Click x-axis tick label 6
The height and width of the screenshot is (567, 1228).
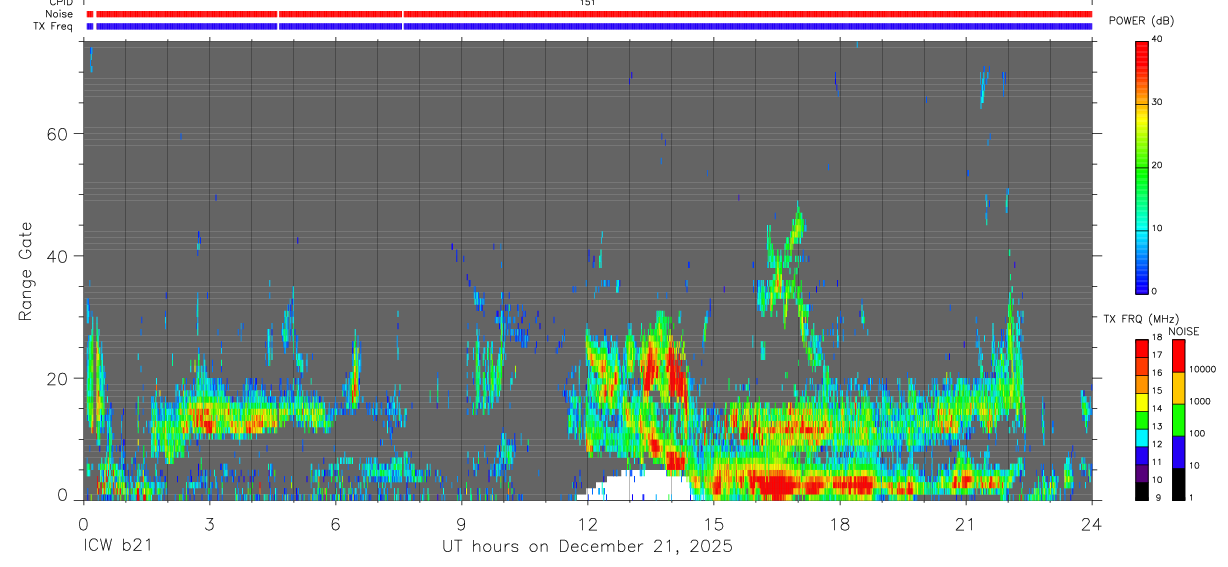(x=336, y=524)
